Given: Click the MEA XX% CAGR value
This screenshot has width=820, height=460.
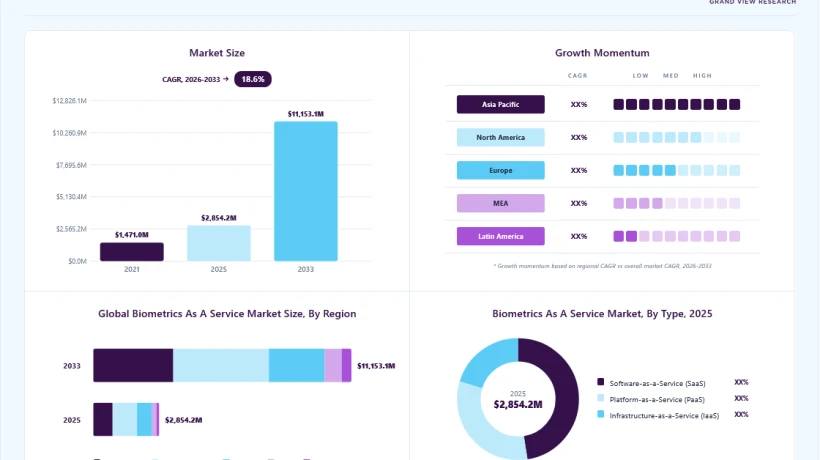Looking at the screenshot, I should coord(579,203).
